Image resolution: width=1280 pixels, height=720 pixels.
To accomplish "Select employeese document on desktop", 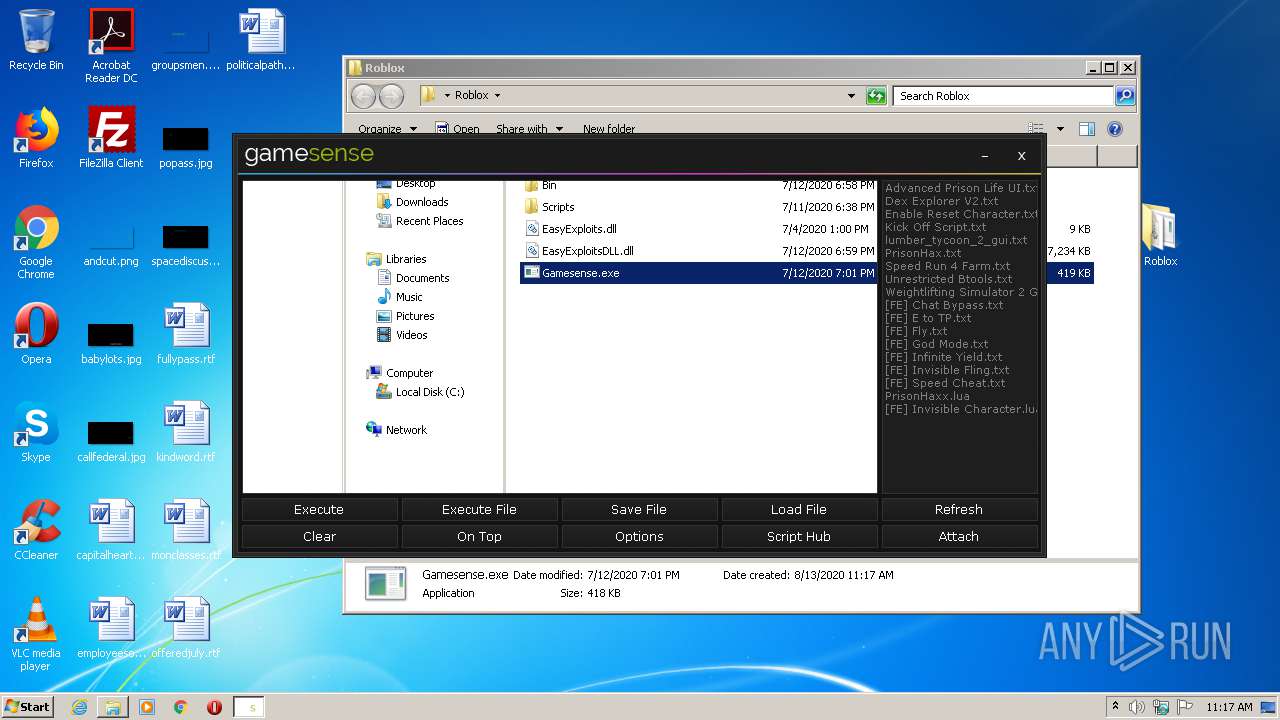I will pos(111,628).
